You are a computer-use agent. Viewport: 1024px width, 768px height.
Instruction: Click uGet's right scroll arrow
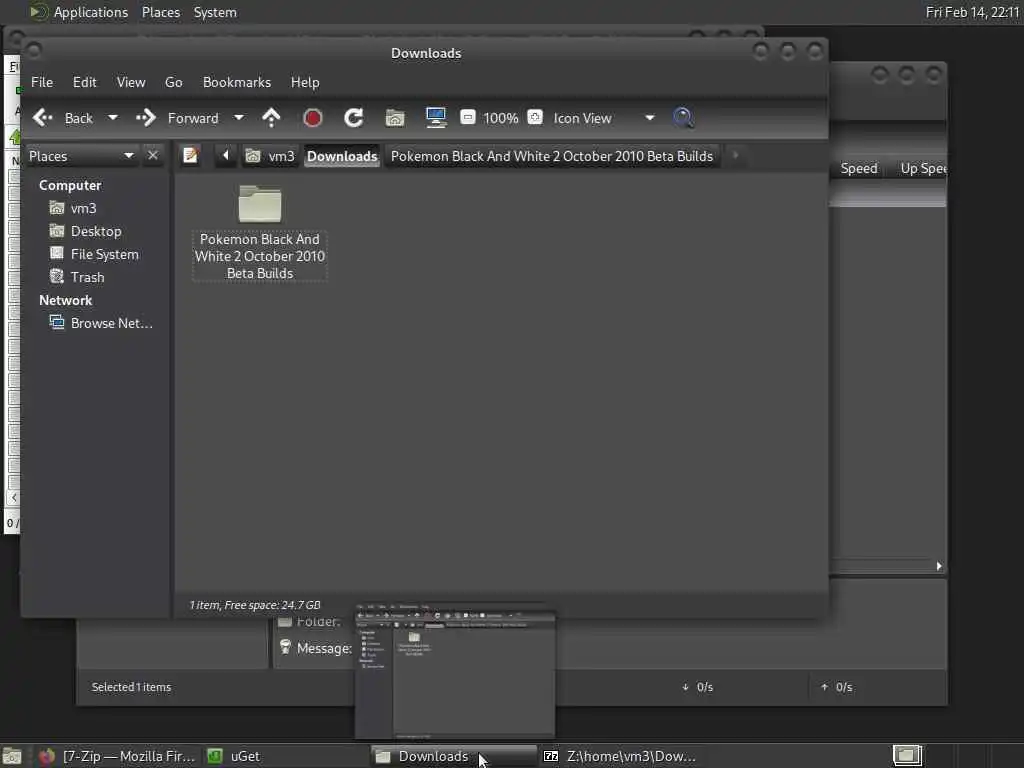[x=938, y=566]
